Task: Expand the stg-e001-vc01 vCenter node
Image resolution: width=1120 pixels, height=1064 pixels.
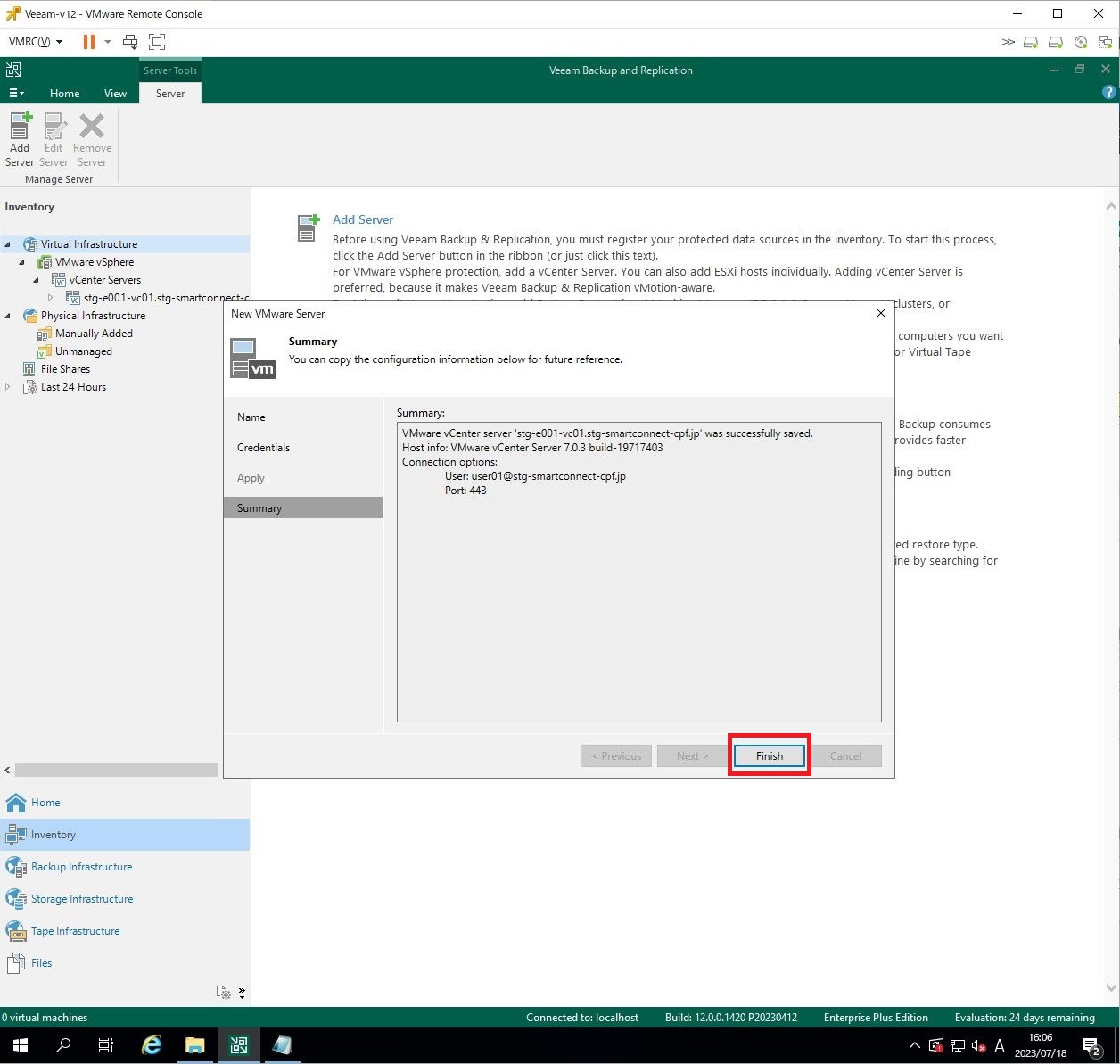Action: coord(51,298)
